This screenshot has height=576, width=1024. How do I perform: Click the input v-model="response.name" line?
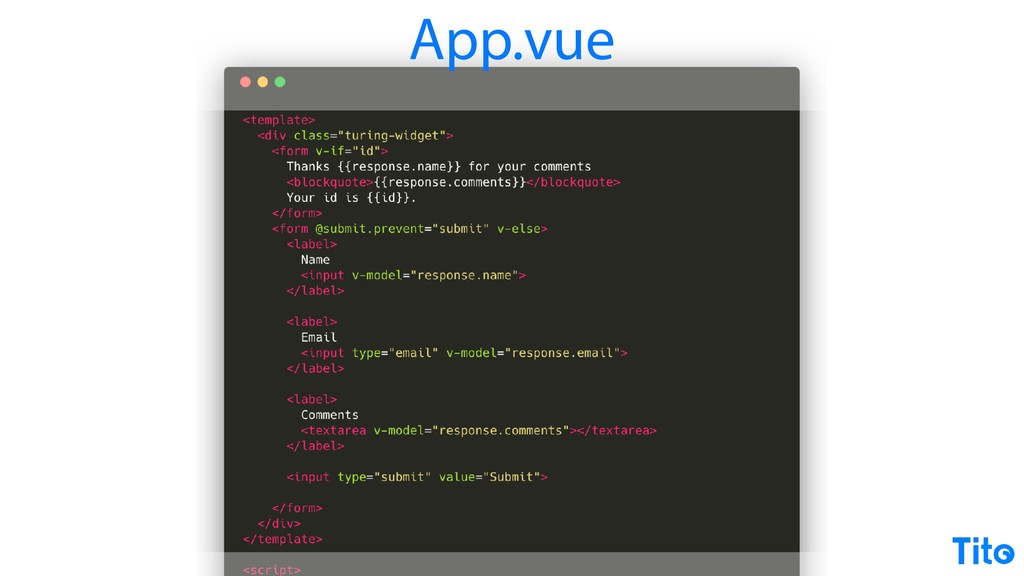(413, 276)
